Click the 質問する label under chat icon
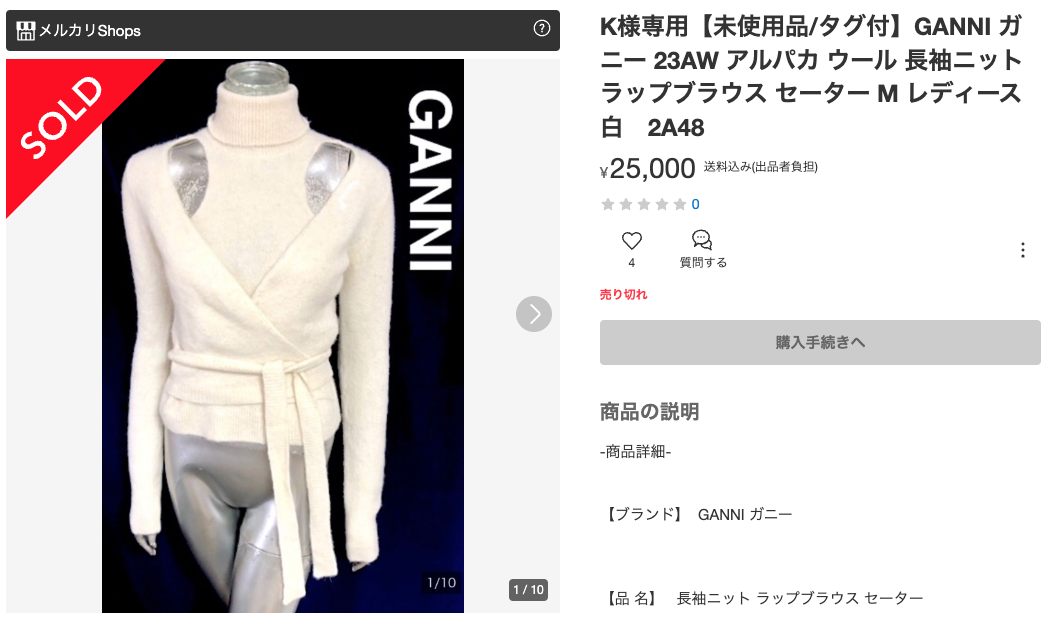The height and width of the screenshot is (627, 1048). point(703,263)
